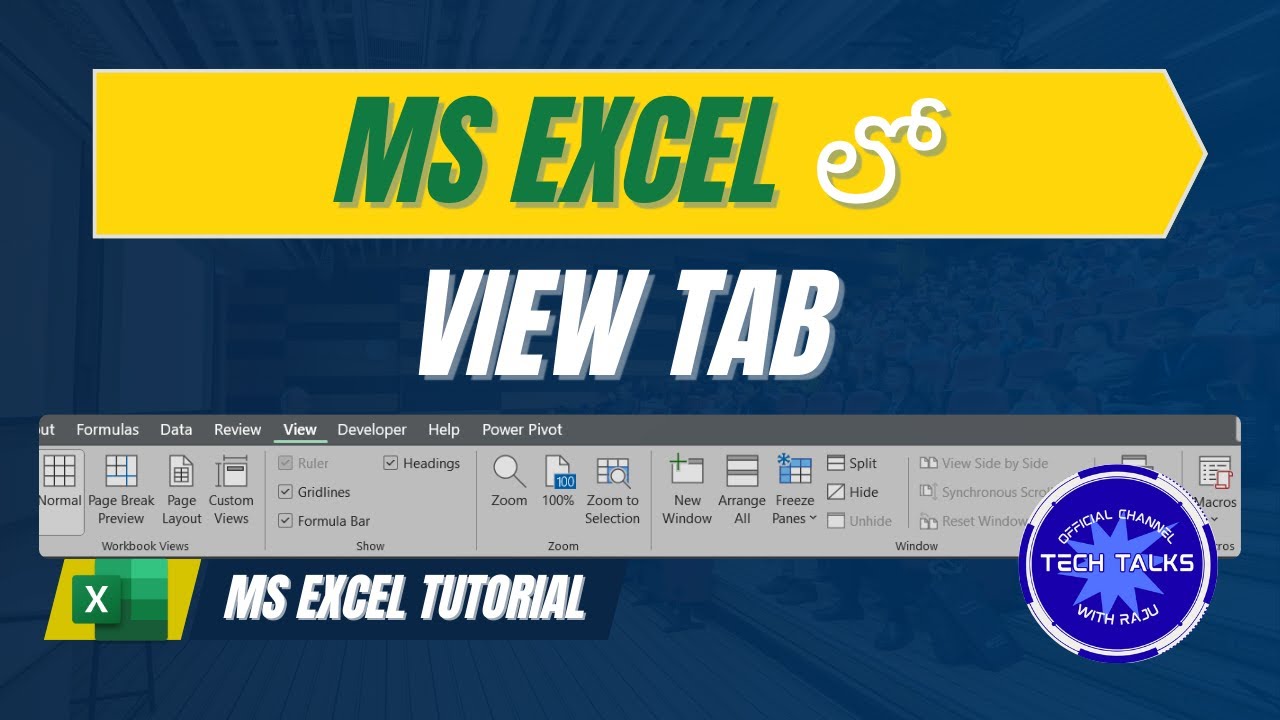Click the "Show" group label
The width and height of the screenshot is (1280, 720).
(370, 546)
